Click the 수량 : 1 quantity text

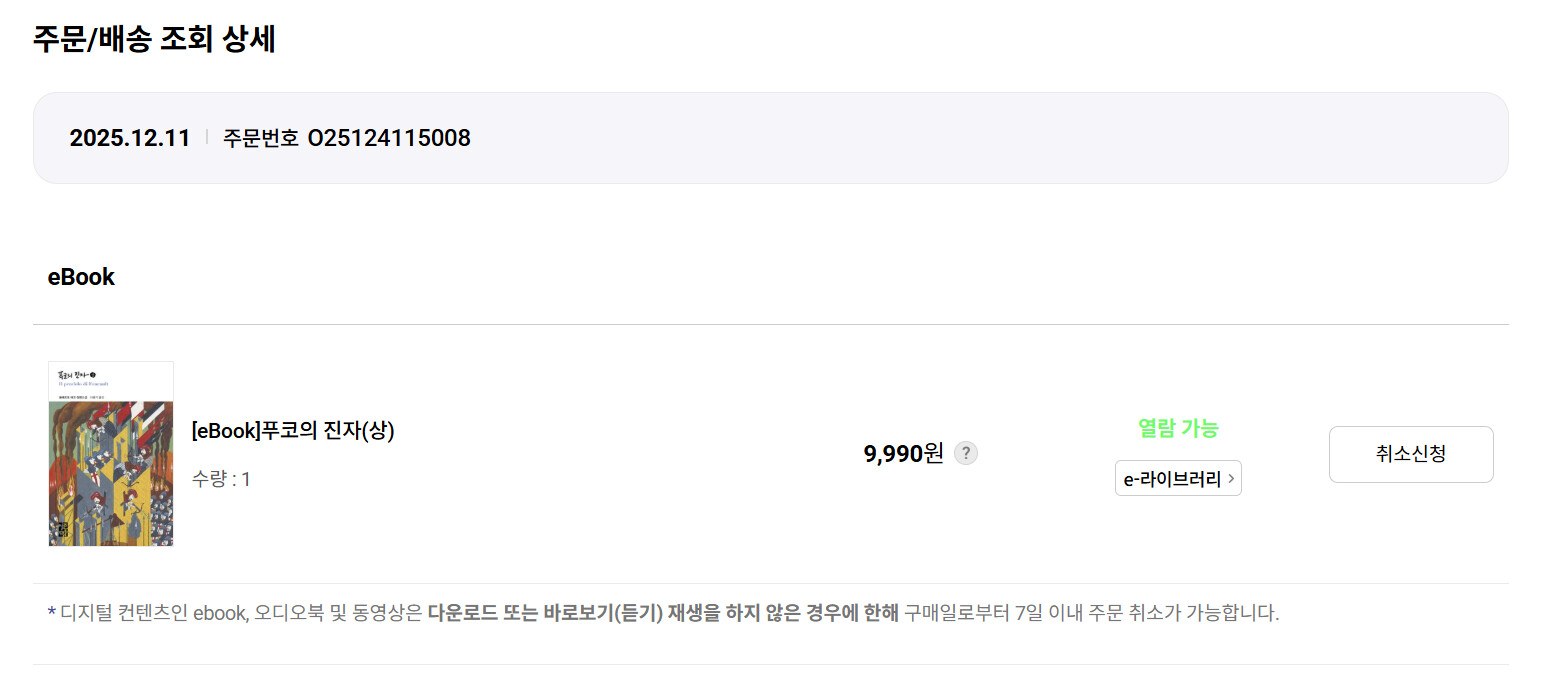pyautogui.click(x=221, y=479)
